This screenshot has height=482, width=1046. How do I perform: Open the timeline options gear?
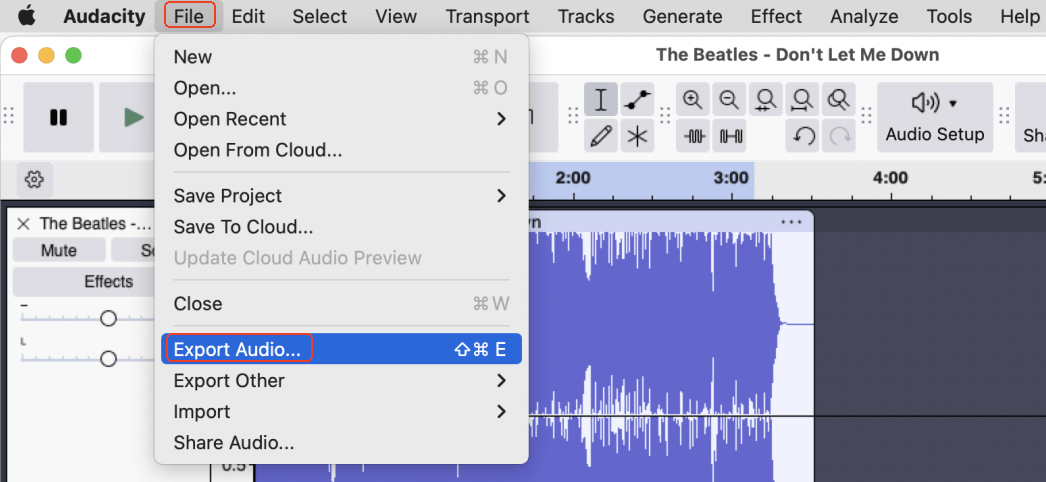click(x=34, y=179)
